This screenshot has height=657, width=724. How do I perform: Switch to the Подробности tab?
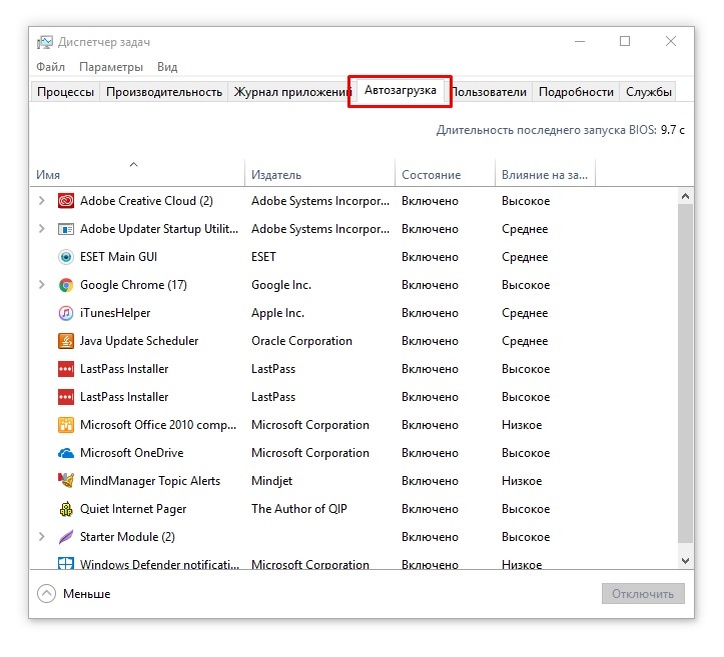tap(576, 92)
